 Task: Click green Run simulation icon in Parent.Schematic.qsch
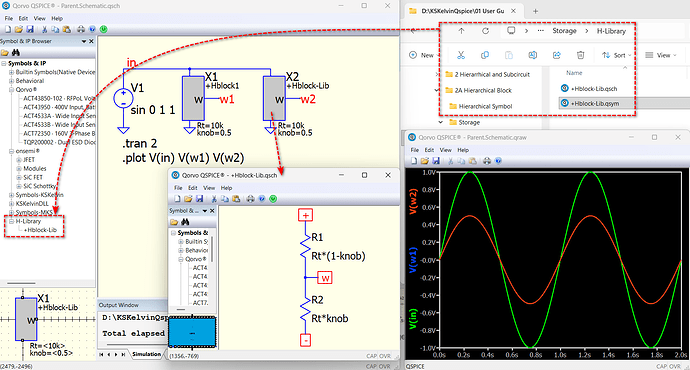pyautogui.click(x=103, y=29)
